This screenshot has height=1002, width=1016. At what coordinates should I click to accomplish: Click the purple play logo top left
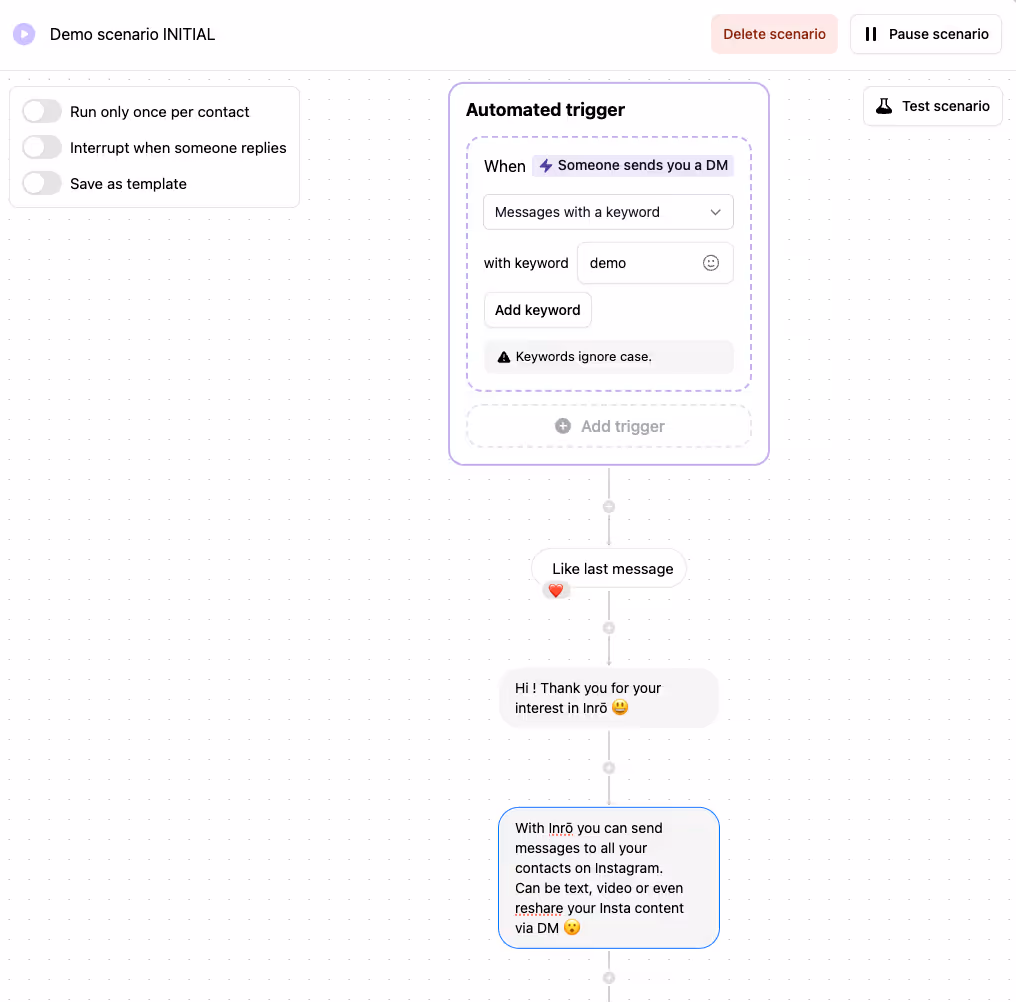[23, 34]
